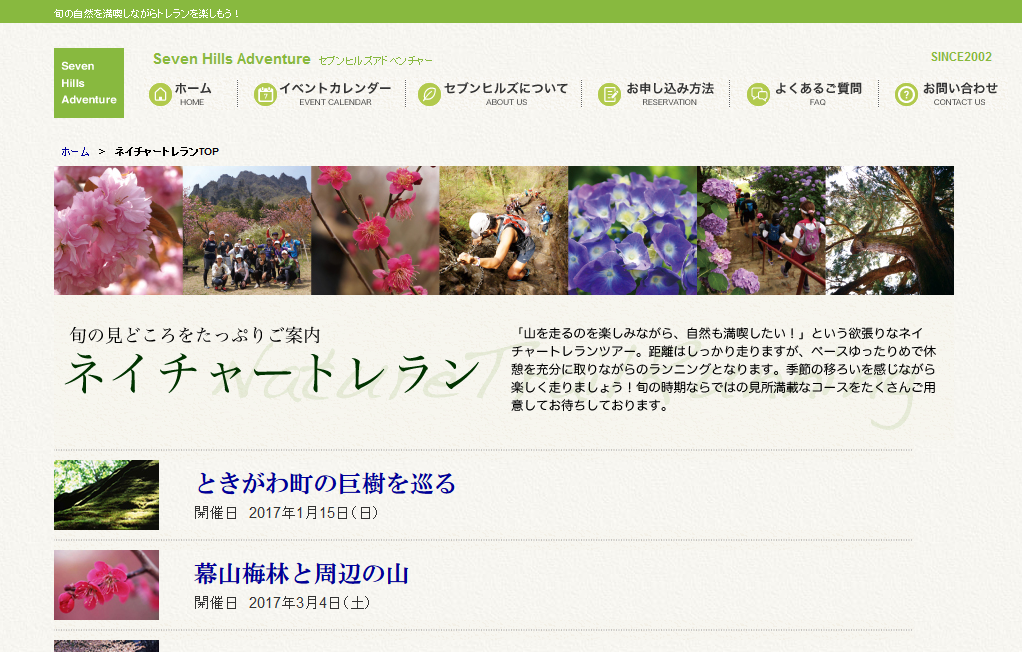Open イベントカレンダー menu item
This screenshot has height=652, width=1022.
pos(323,94)
